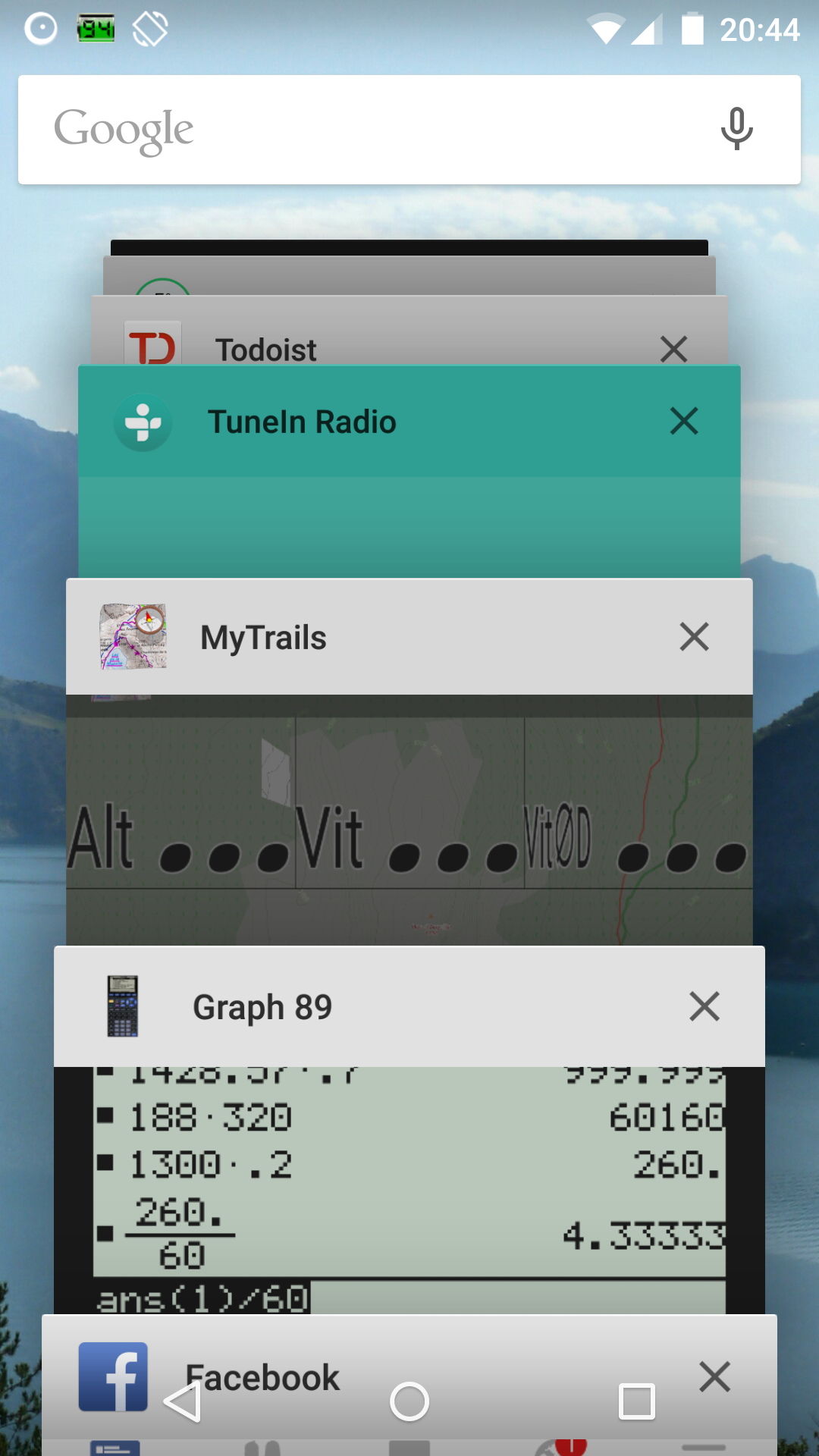This screenshot has height=1456, width=819.
Task: Open the MyTrails map preview thumbnail
Action: 409,820
